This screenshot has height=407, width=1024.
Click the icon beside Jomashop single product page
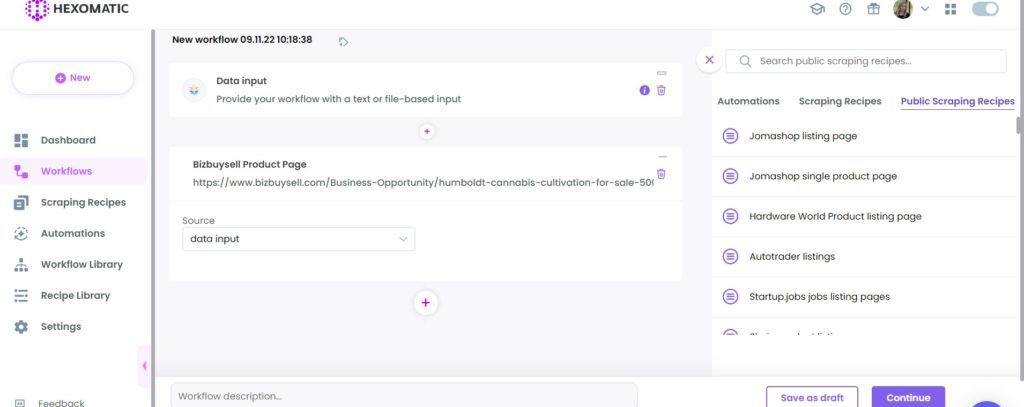tap(730, 176)
